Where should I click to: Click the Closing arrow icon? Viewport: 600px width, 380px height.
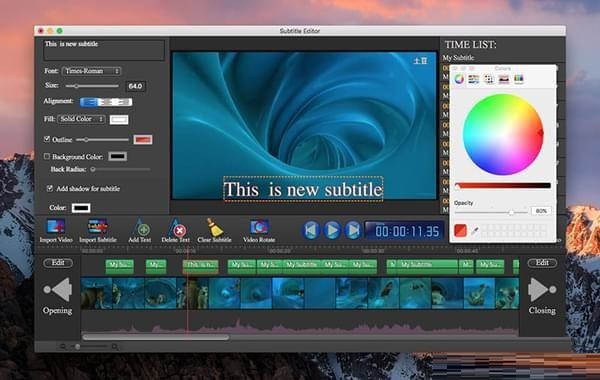(x=542, y=290)
